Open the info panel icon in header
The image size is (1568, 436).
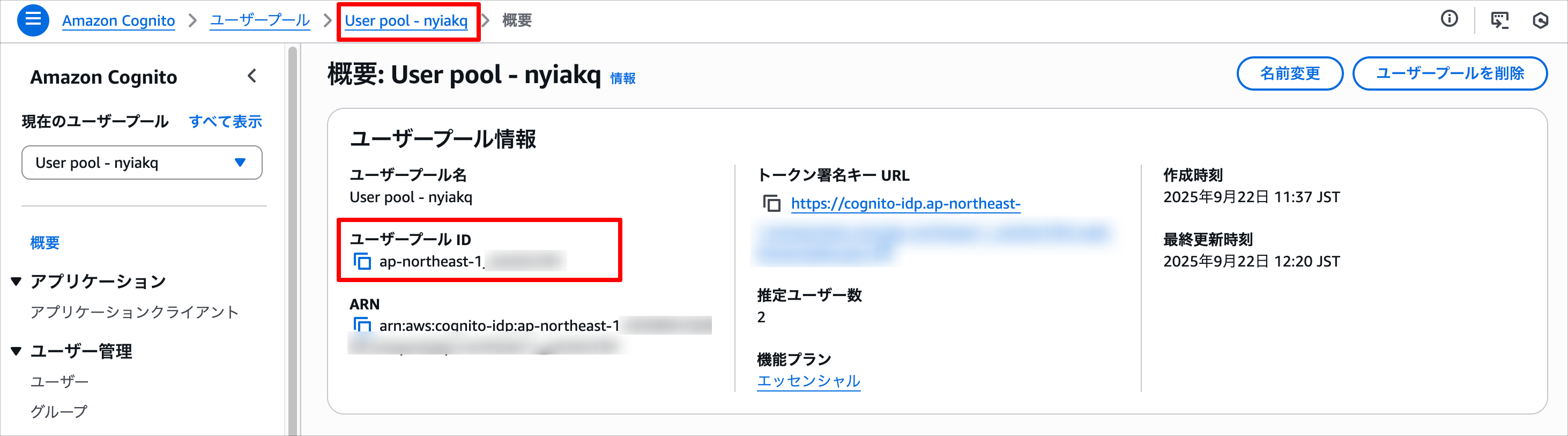click(1450, 19)
